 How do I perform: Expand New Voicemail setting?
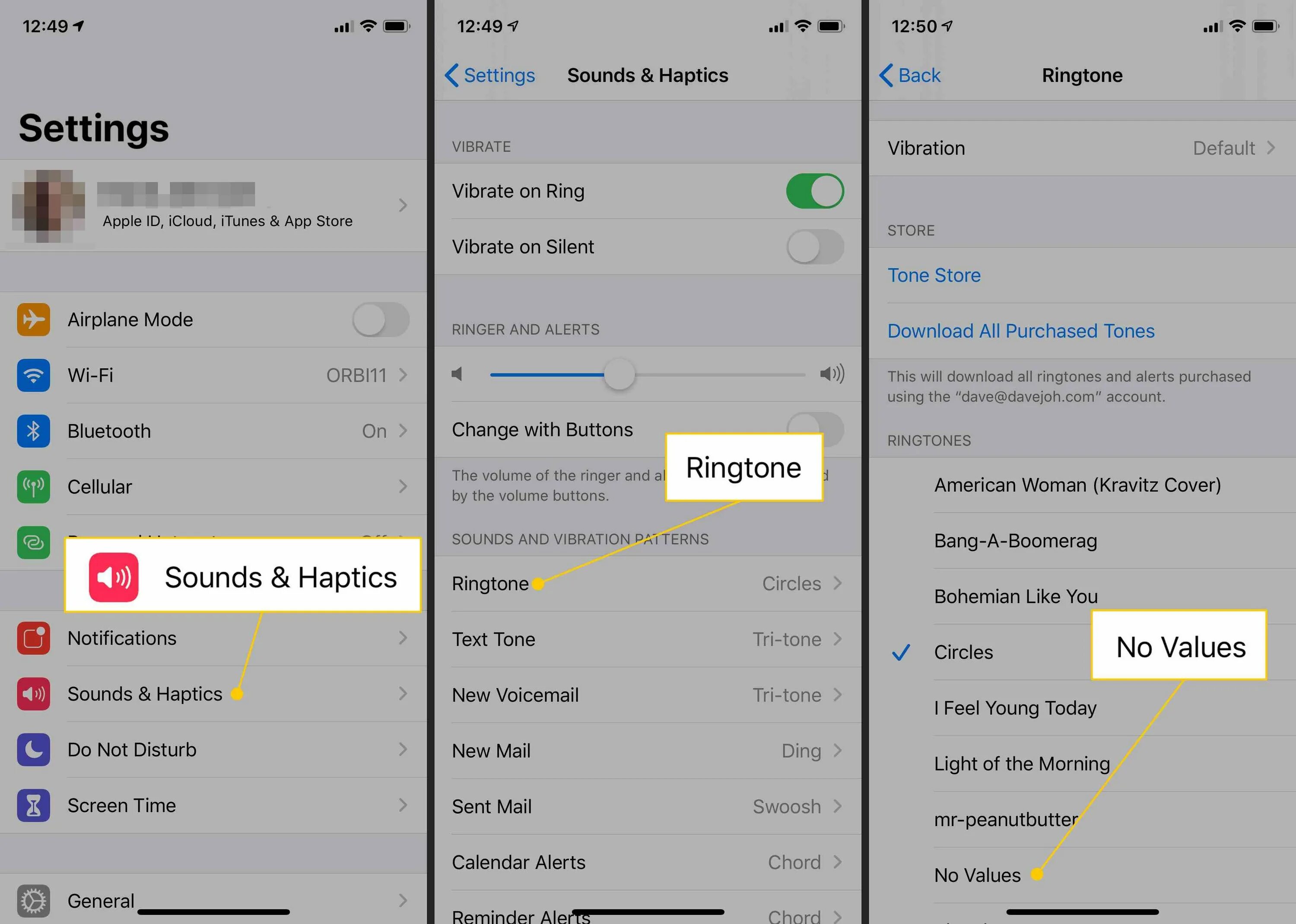(648, 694)
